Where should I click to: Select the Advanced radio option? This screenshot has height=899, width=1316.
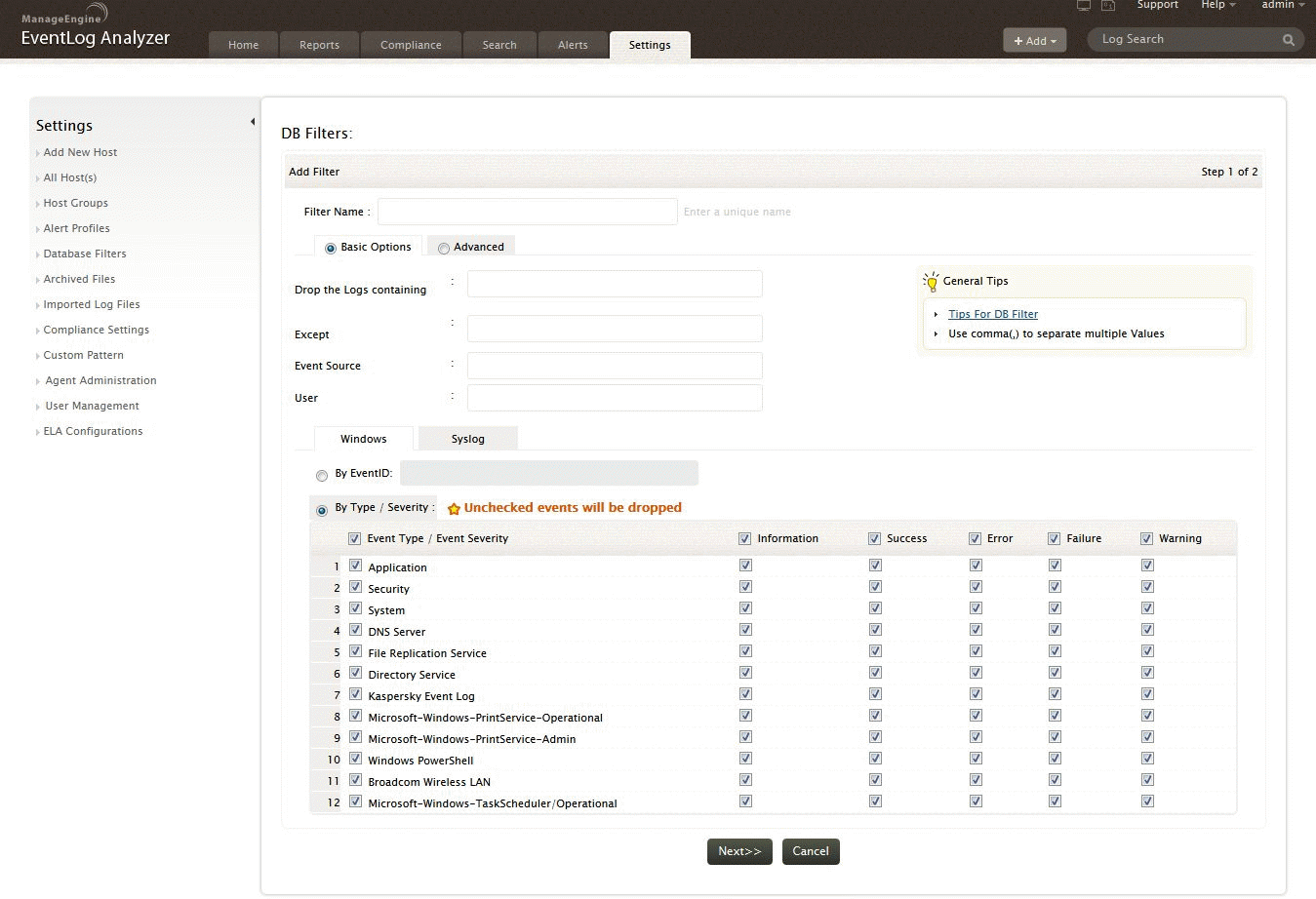(444, 248)
